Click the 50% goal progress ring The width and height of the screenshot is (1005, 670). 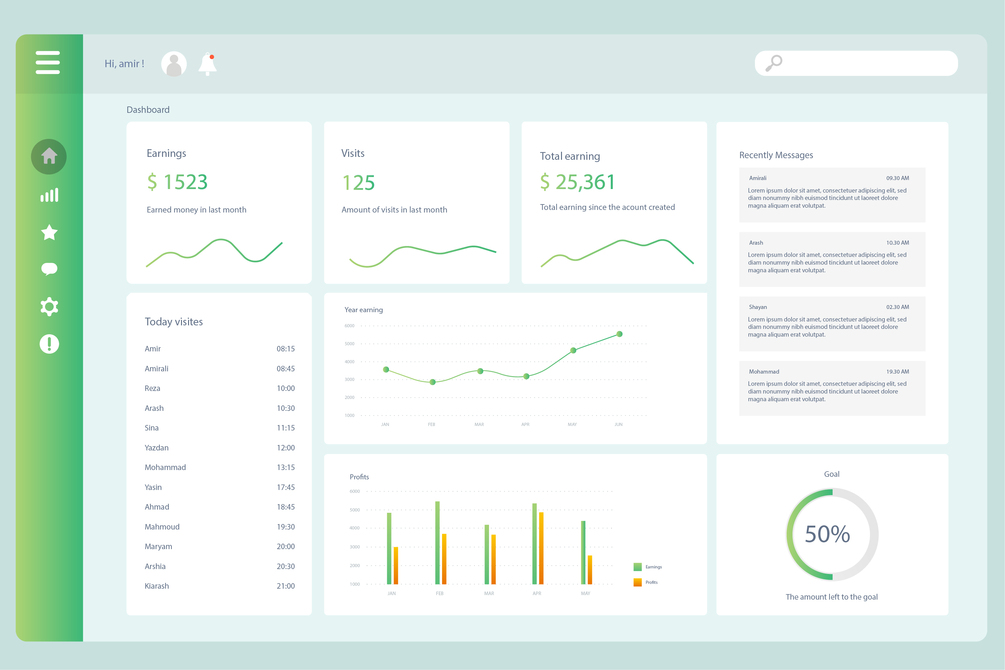832,535
